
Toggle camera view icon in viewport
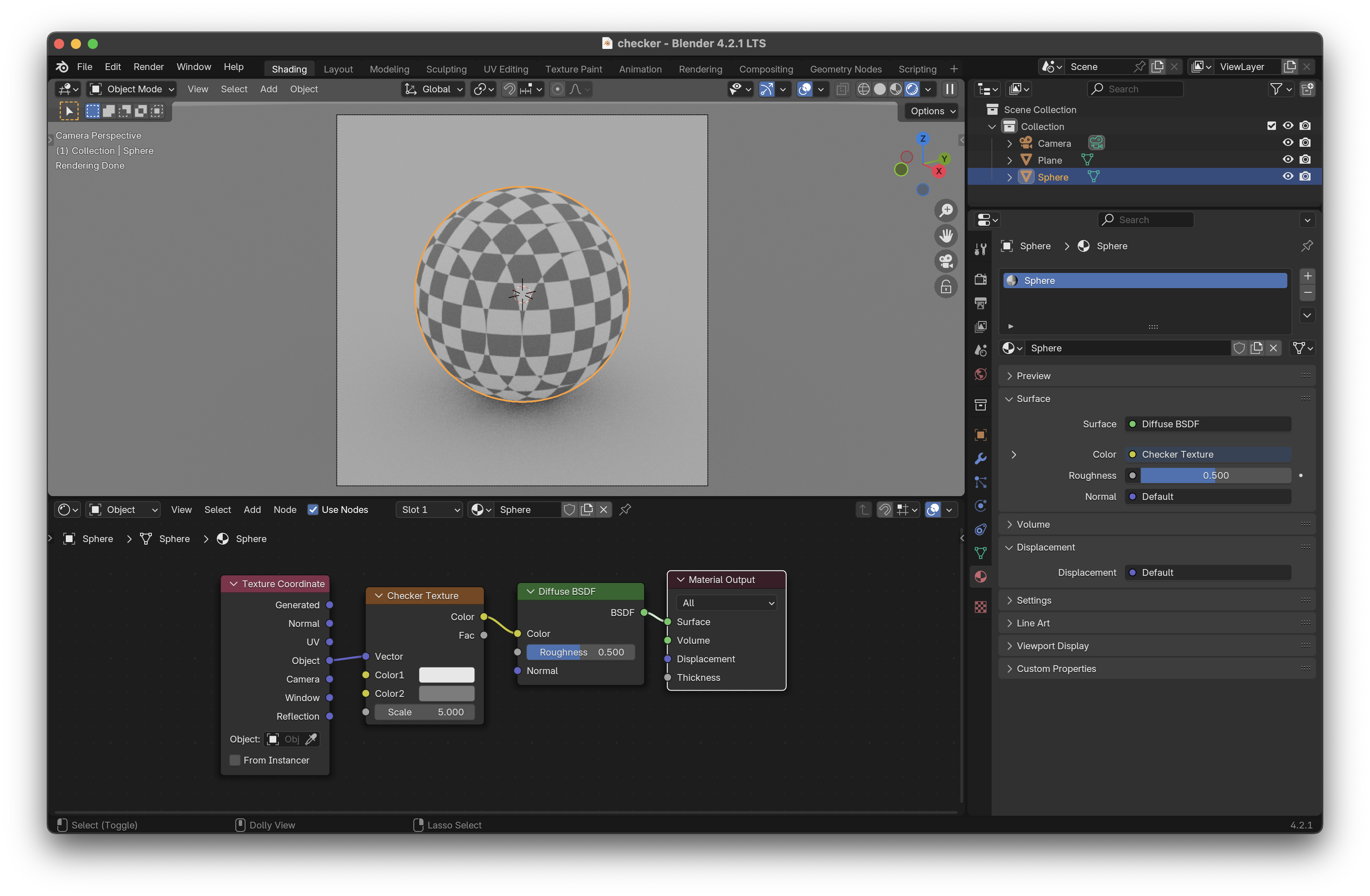click(x=946, y=262)
